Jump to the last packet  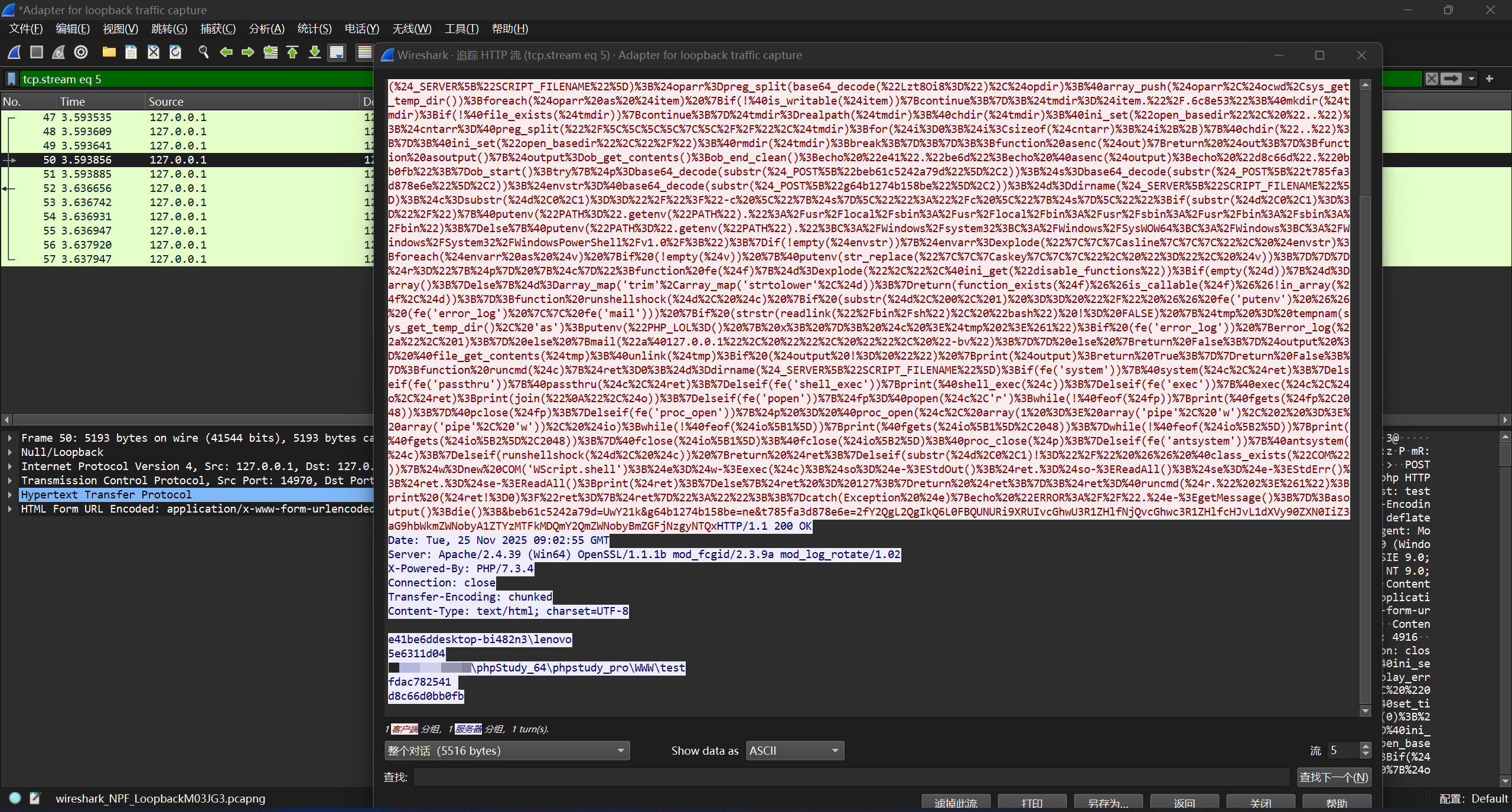tap(315, 52)
